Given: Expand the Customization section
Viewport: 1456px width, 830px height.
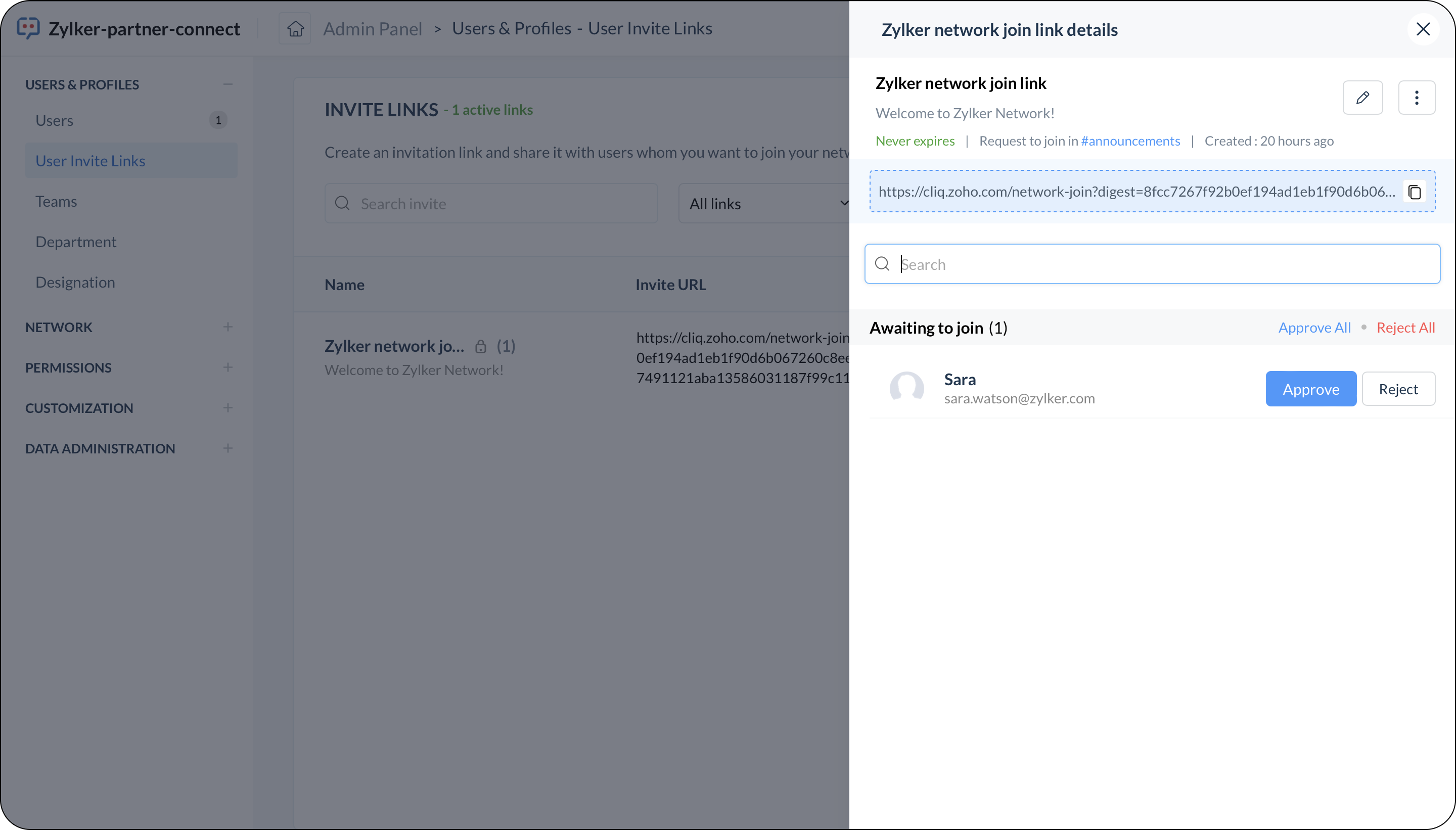Looking at the screenshot, I should pos(227,407).
